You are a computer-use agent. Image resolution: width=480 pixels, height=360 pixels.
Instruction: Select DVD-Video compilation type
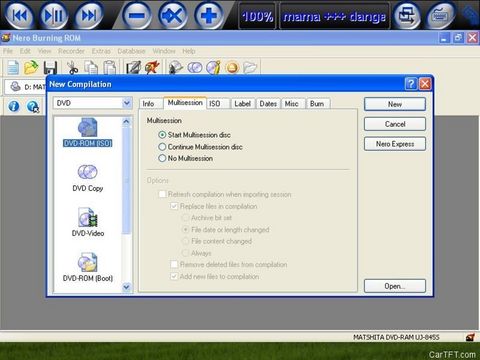(x=88, y=223)
